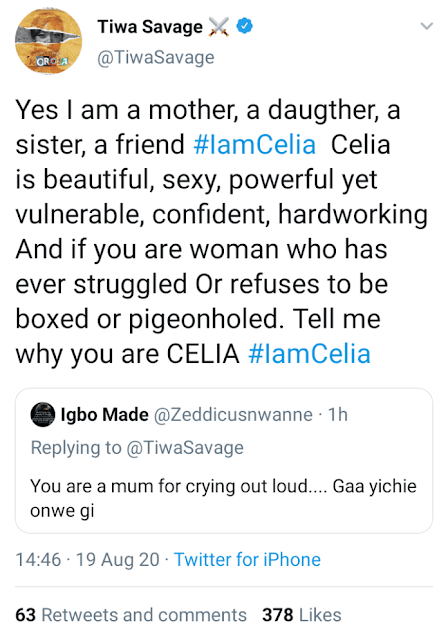448x640 pixels.
Task: View the 378 Likes list
Action: tap(302, 615)
